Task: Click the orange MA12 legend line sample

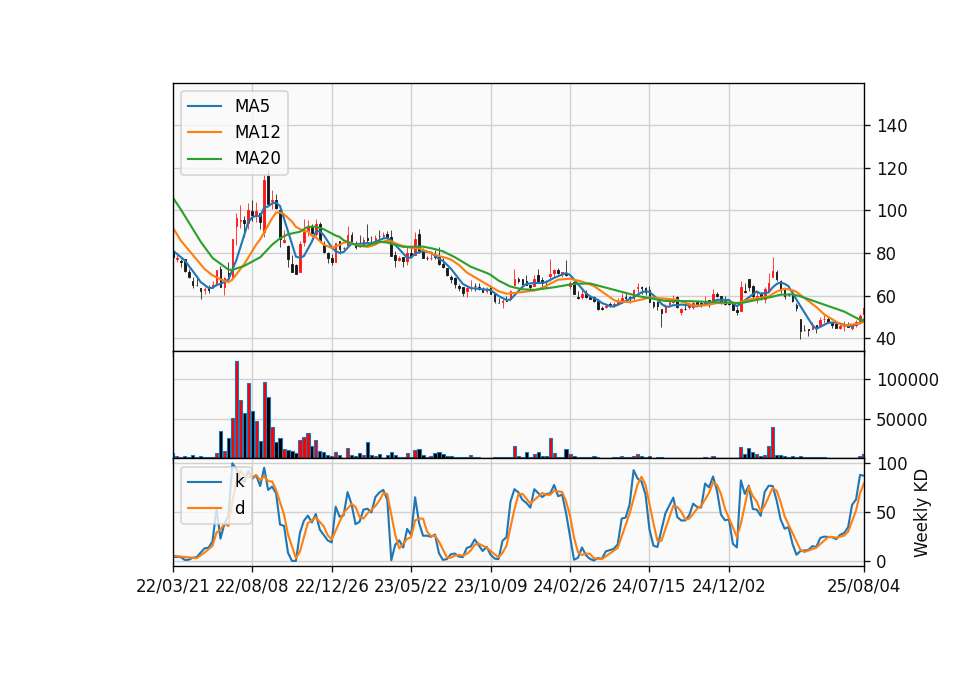Action: (204, 132)
